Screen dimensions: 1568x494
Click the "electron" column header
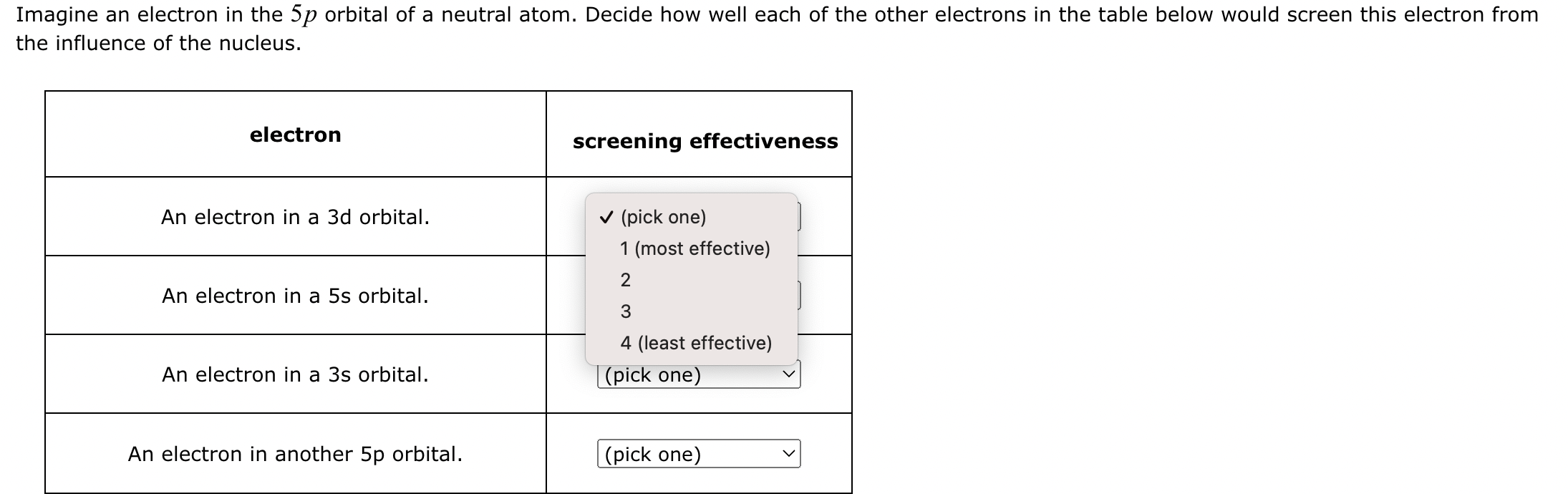pos(295,135)
